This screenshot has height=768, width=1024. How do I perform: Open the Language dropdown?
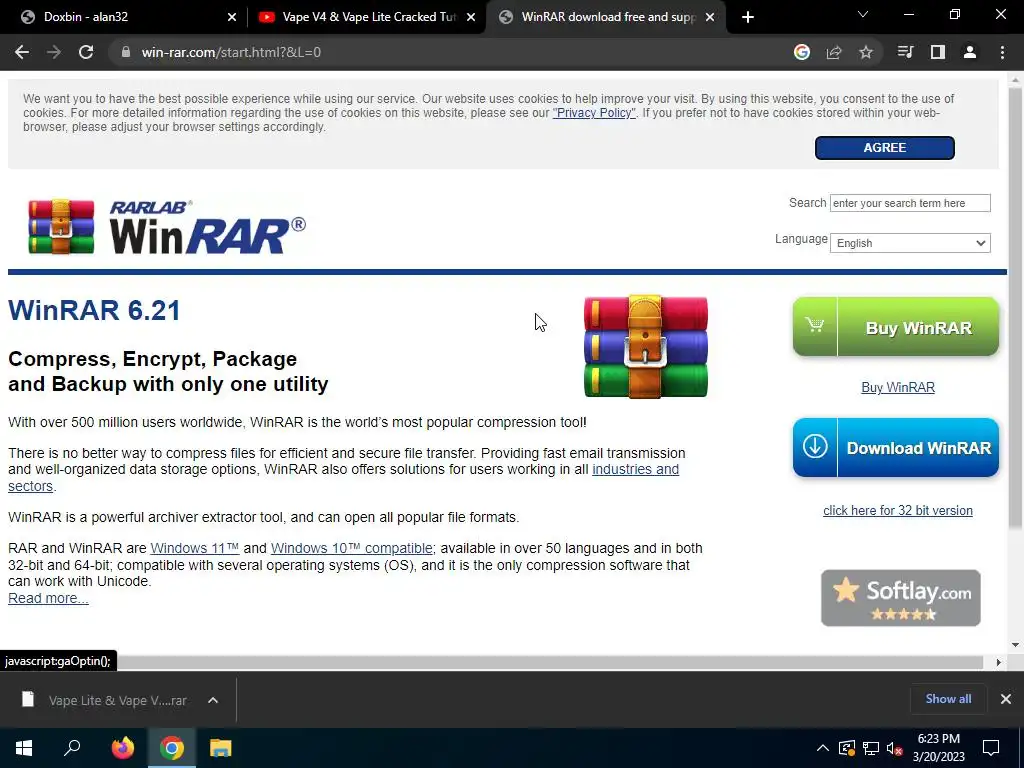[910, 243]
